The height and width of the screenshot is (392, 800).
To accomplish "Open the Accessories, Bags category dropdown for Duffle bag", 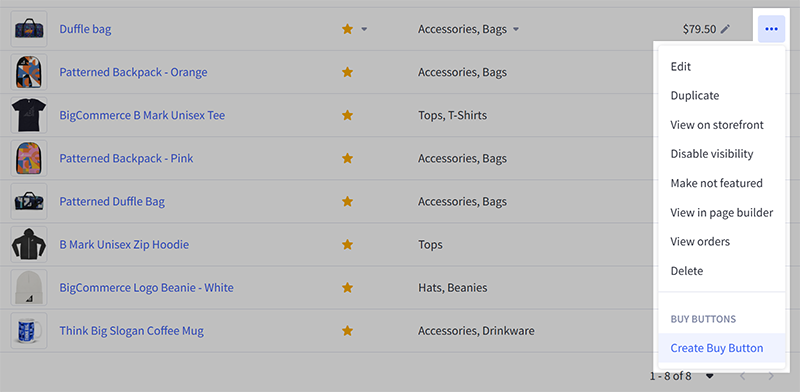I will click(x=516, y=29).
